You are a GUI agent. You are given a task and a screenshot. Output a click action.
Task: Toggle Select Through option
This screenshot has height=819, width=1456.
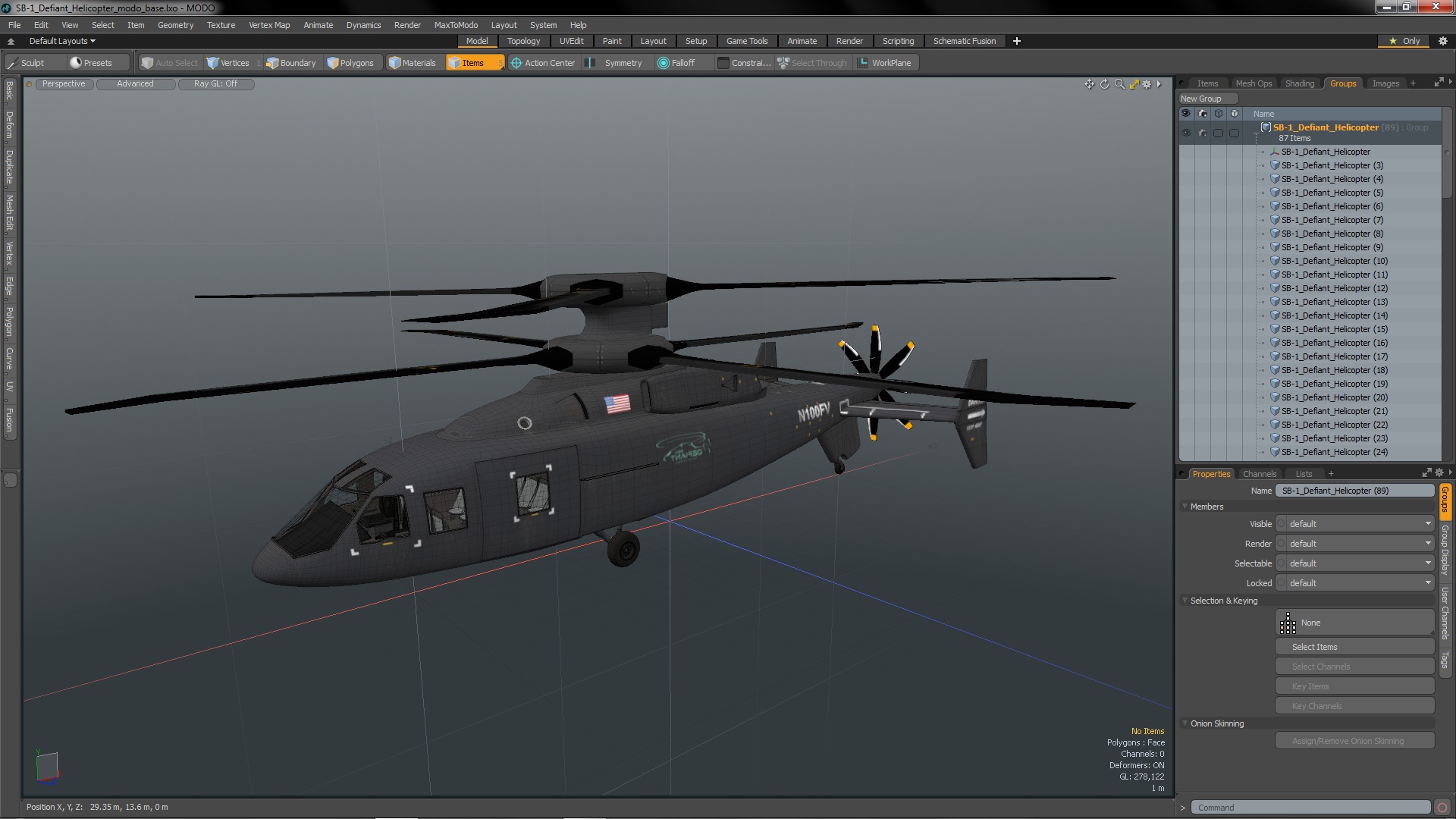coord(812,63)
